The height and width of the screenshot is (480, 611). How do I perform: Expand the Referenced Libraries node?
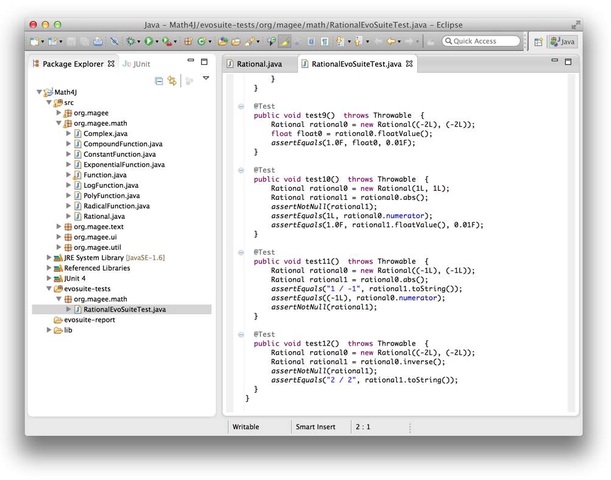(49, 268)
